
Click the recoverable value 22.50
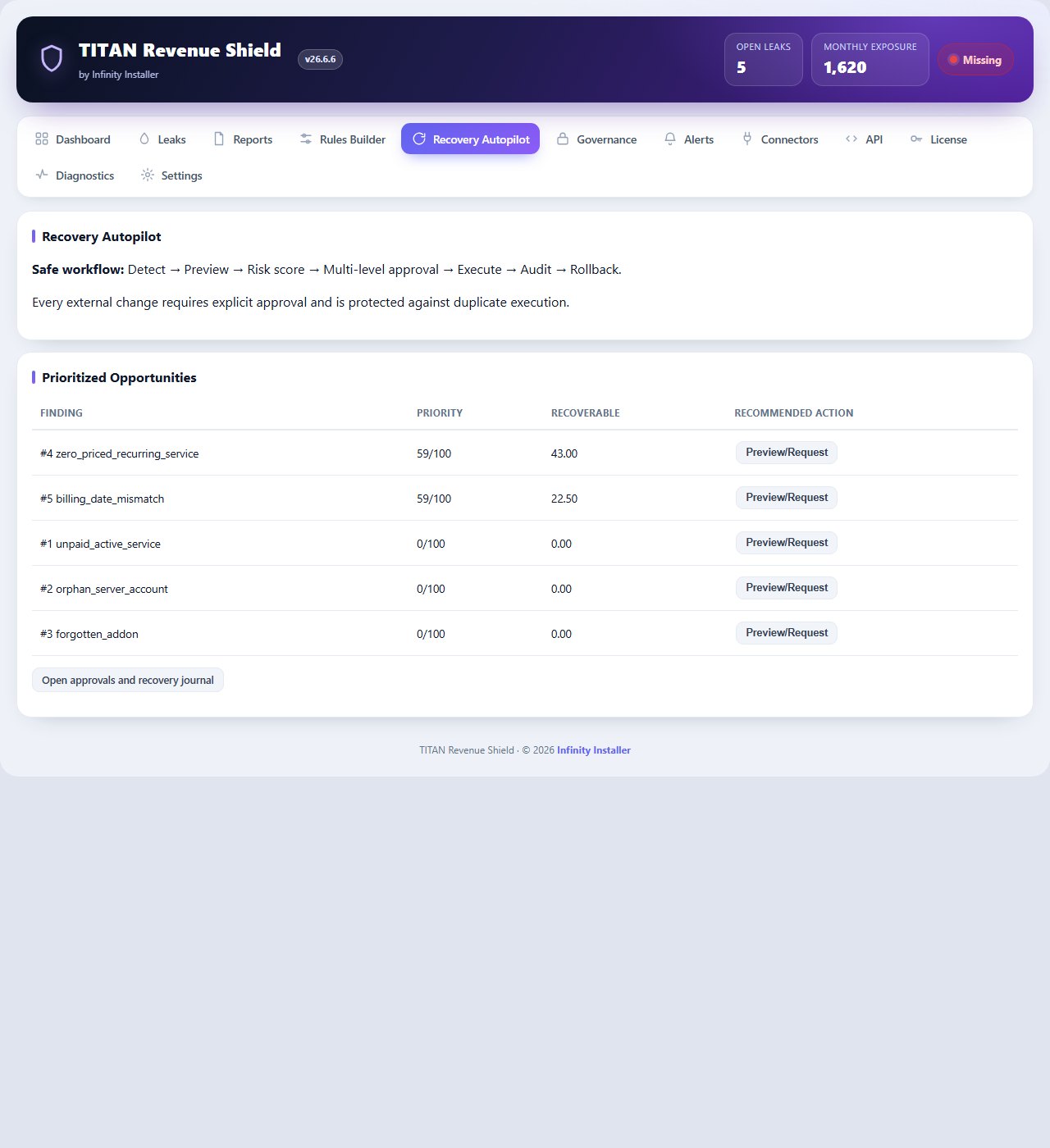click(564, 499)
